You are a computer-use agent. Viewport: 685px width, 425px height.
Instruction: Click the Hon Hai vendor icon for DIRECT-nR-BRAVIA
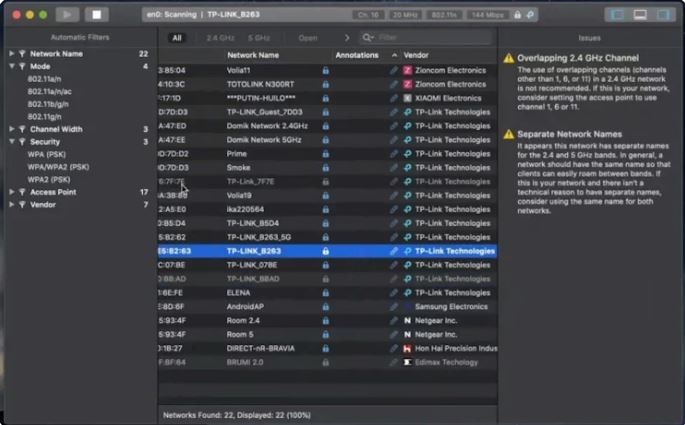(x=407, y=349)
